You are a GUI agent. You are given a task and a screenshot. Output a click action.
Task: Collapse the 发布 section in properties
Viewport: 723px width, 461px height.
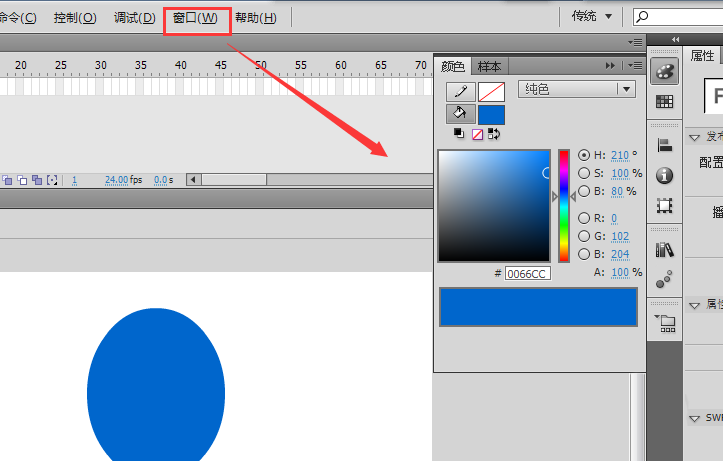point(694,137)
